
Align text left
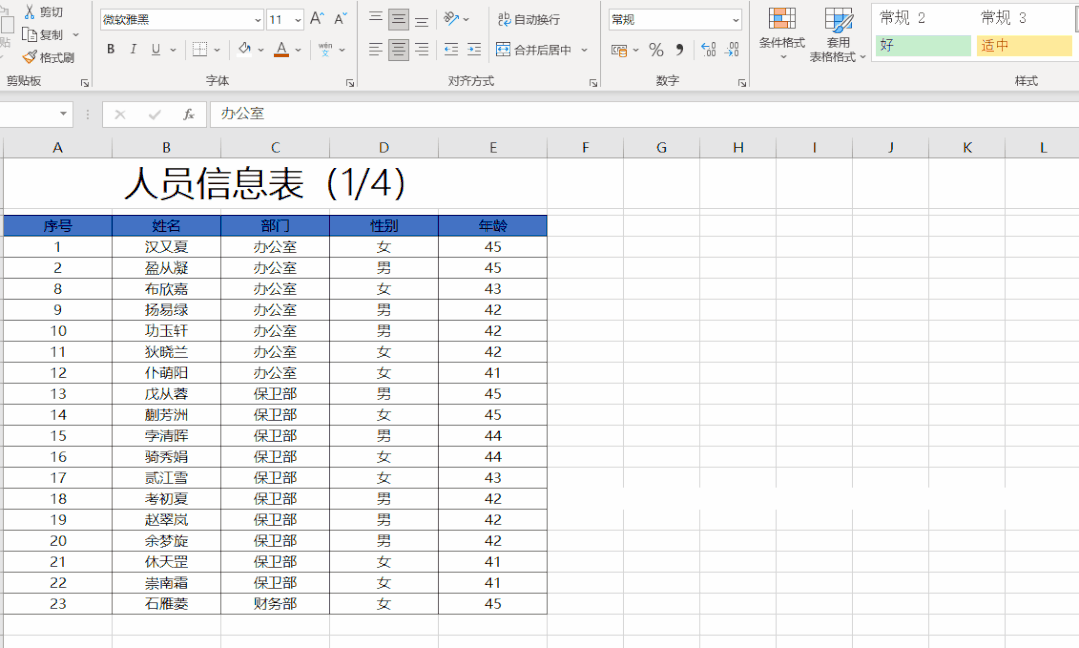tap(376, 50)
